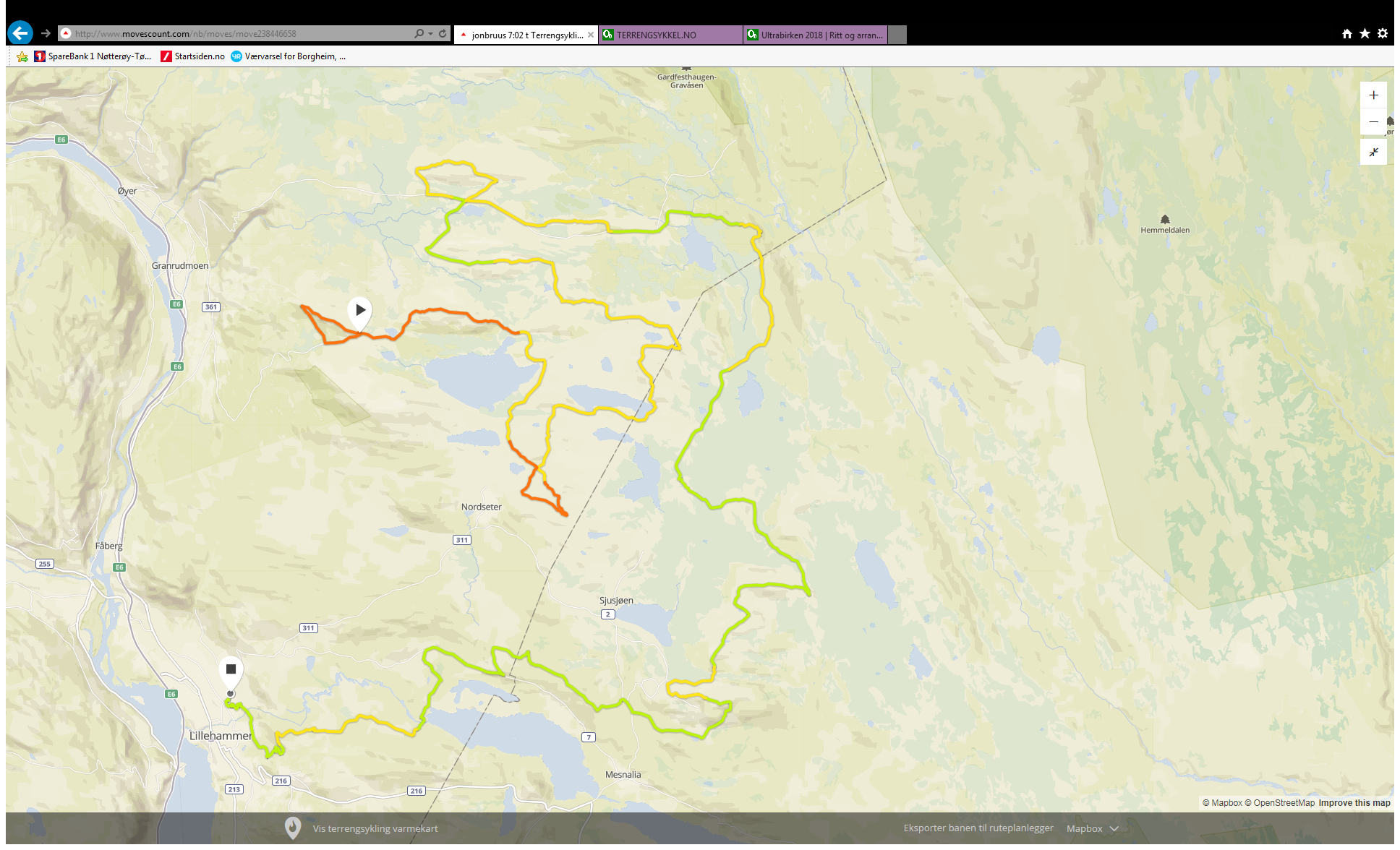Expand the Mapbox map style dropdown
The width and height of the screenshot is (1400, 850).
[1092, 828]
